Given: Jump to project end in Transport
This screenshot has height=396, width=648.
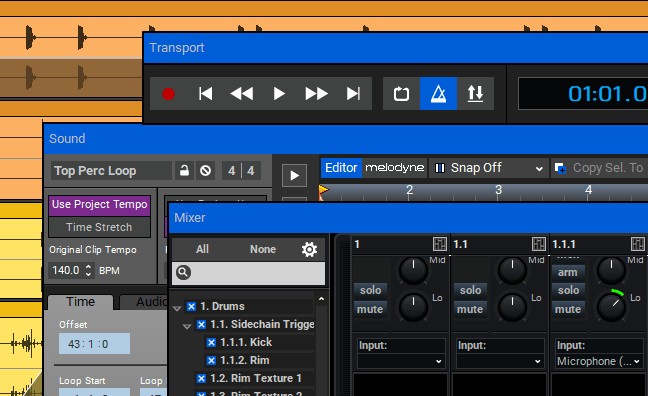Looking at the screenshot, I should (353, 94).
